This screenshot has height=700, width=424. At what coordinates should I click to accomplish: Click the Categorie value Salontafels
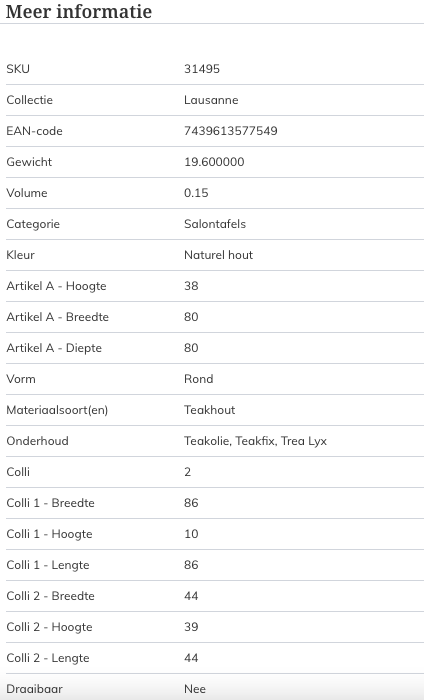click(x=215, y=224)
